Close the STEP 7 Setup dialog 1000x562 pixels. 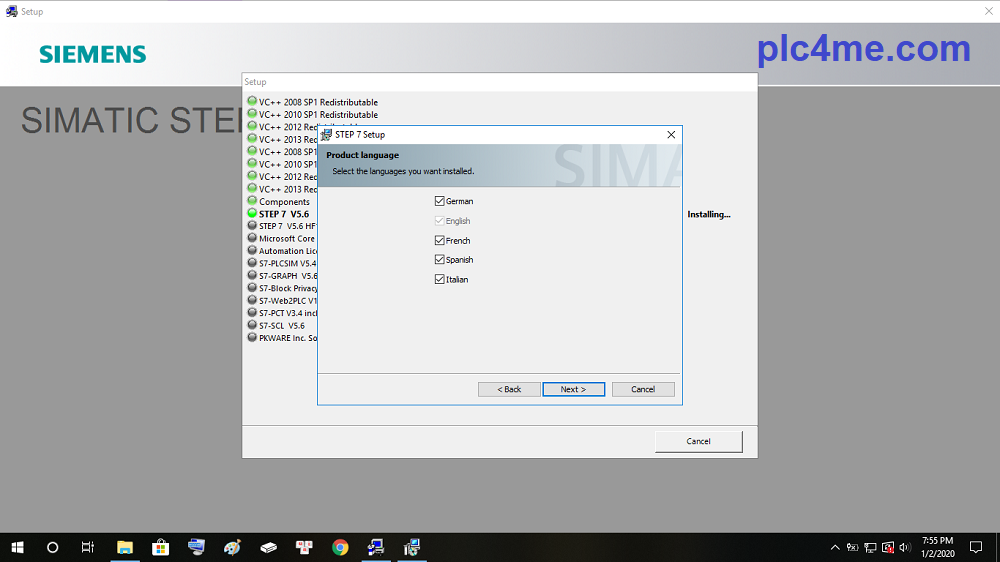pyautogui.click(x=671, y=135)
